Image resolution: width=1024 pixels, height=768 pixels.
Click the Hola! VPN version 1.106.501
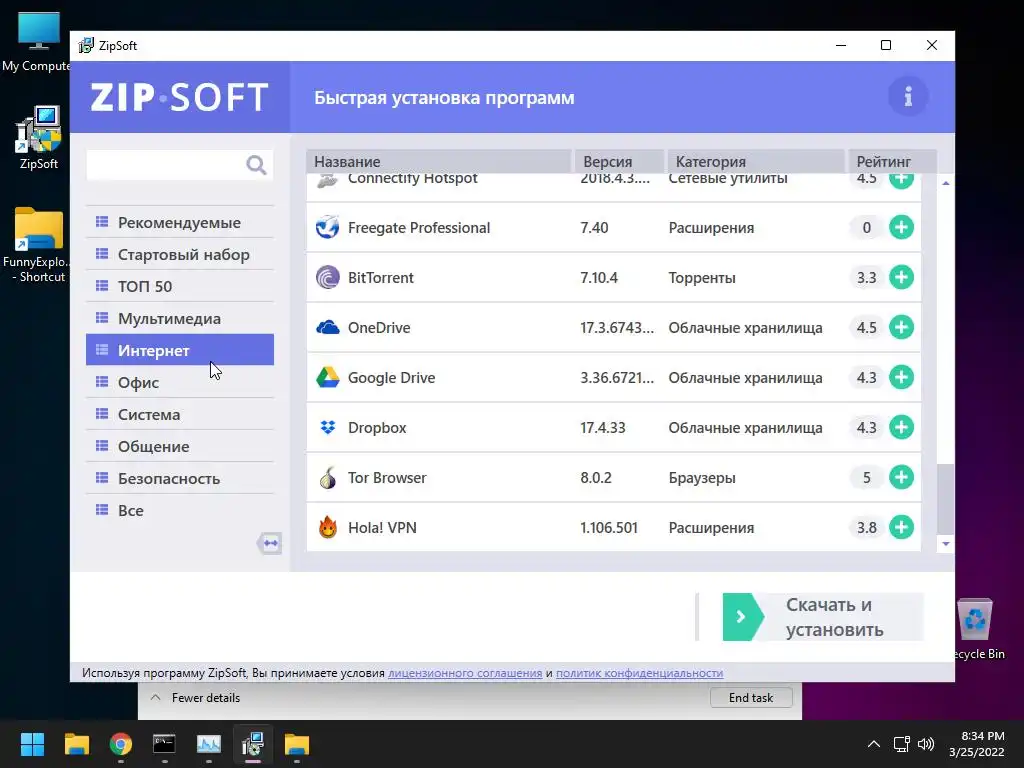(x=609, y=528)
